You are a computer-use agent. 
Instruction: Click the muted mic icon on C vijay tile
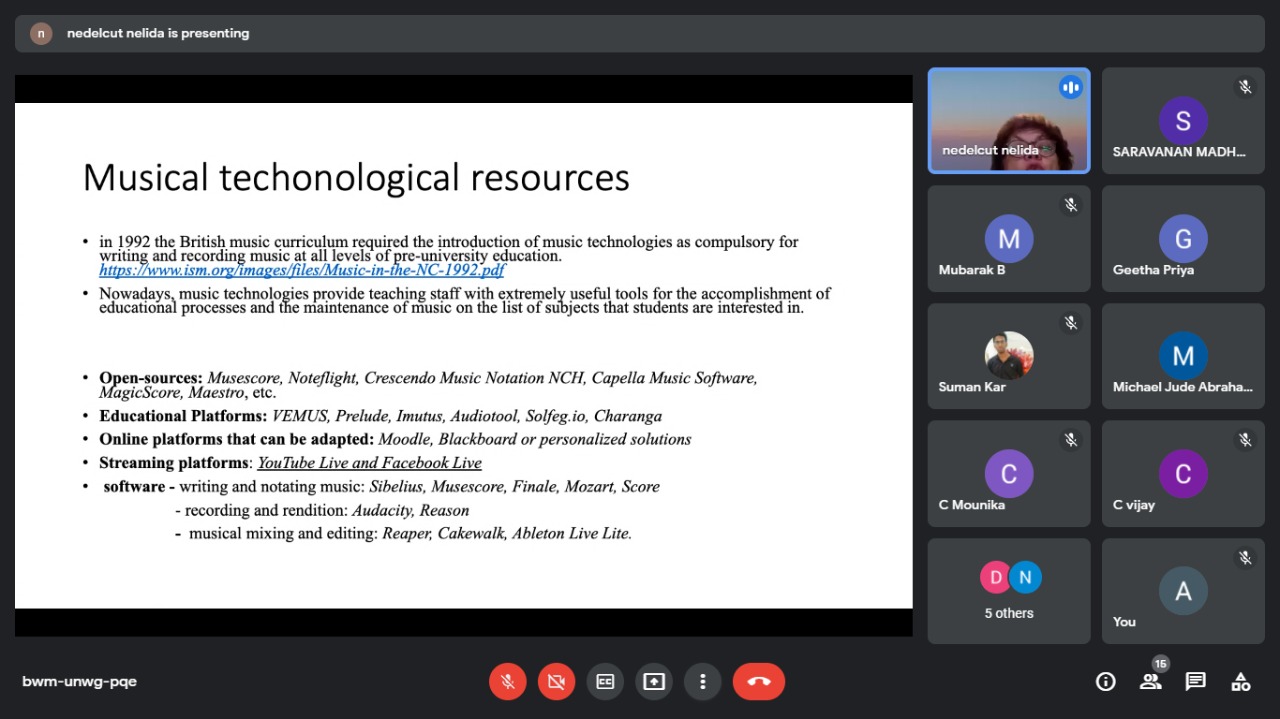pos(1245,439)
